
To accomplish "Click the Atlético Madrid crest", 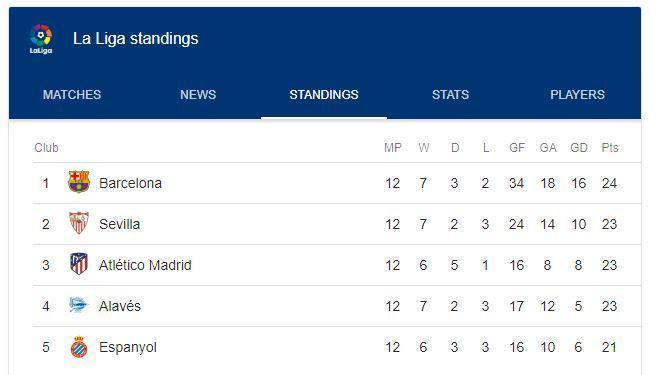I will point(79,264).
